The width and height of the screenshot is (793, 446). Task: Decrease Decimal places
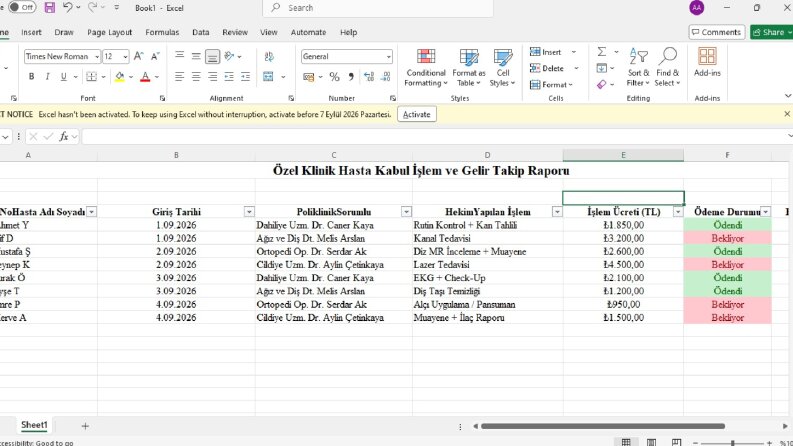tap(385, 76)
